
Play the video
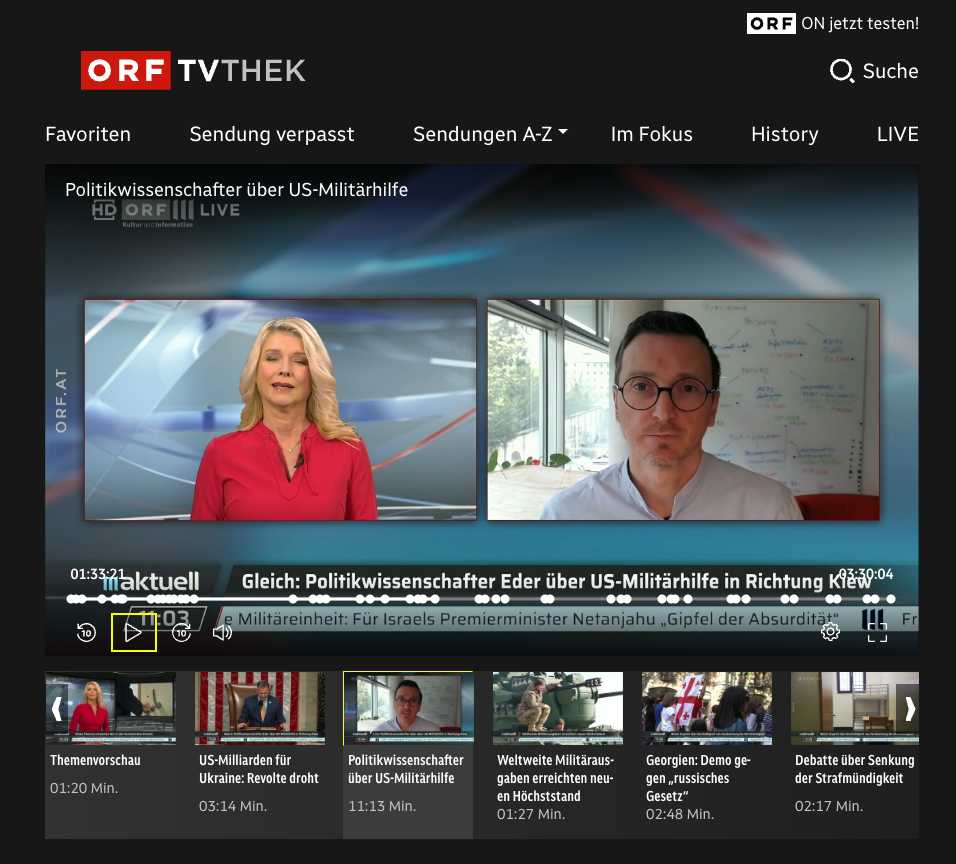[134, 632]
